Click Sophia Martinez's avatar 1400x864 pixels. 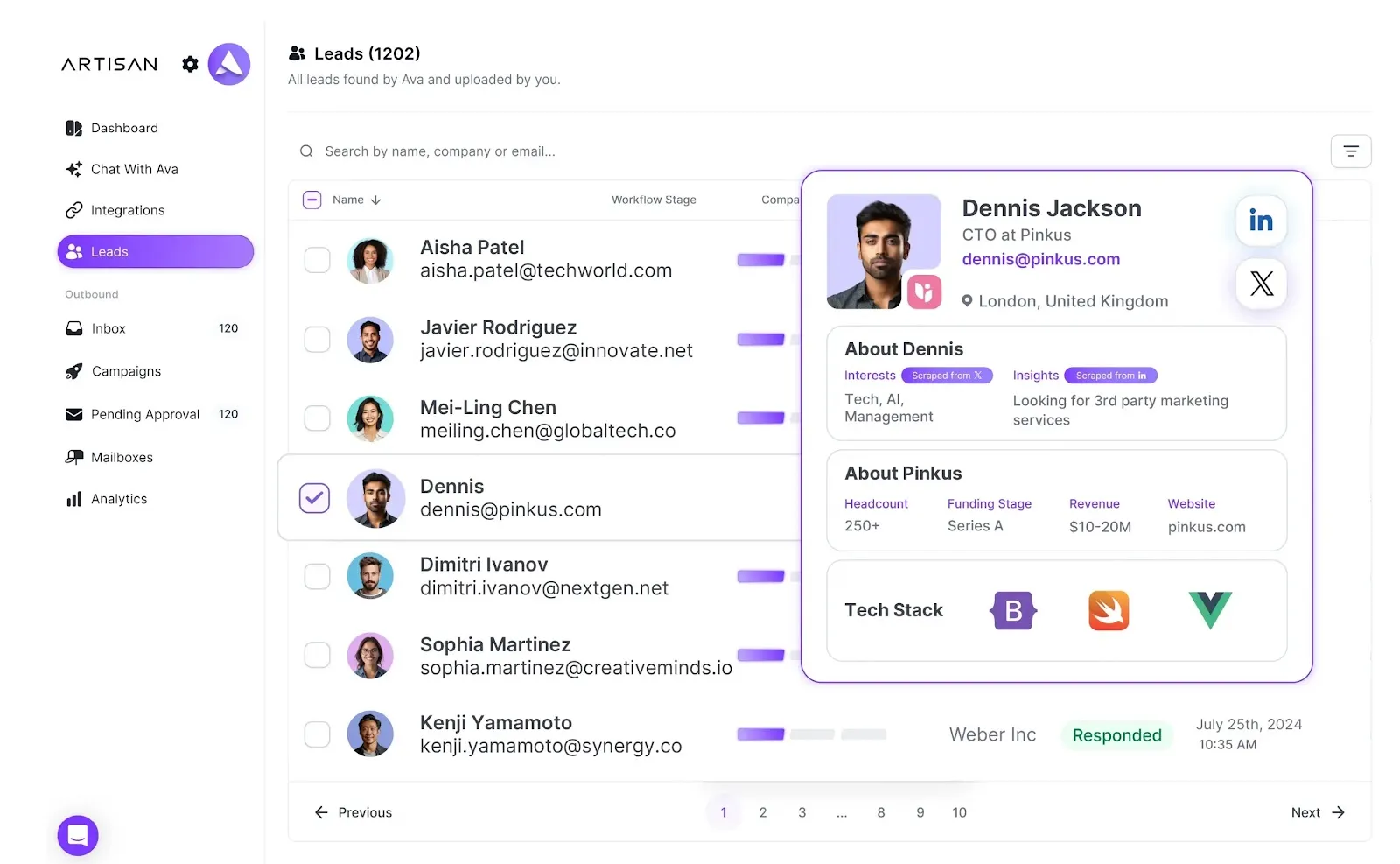tap(370, 656)
